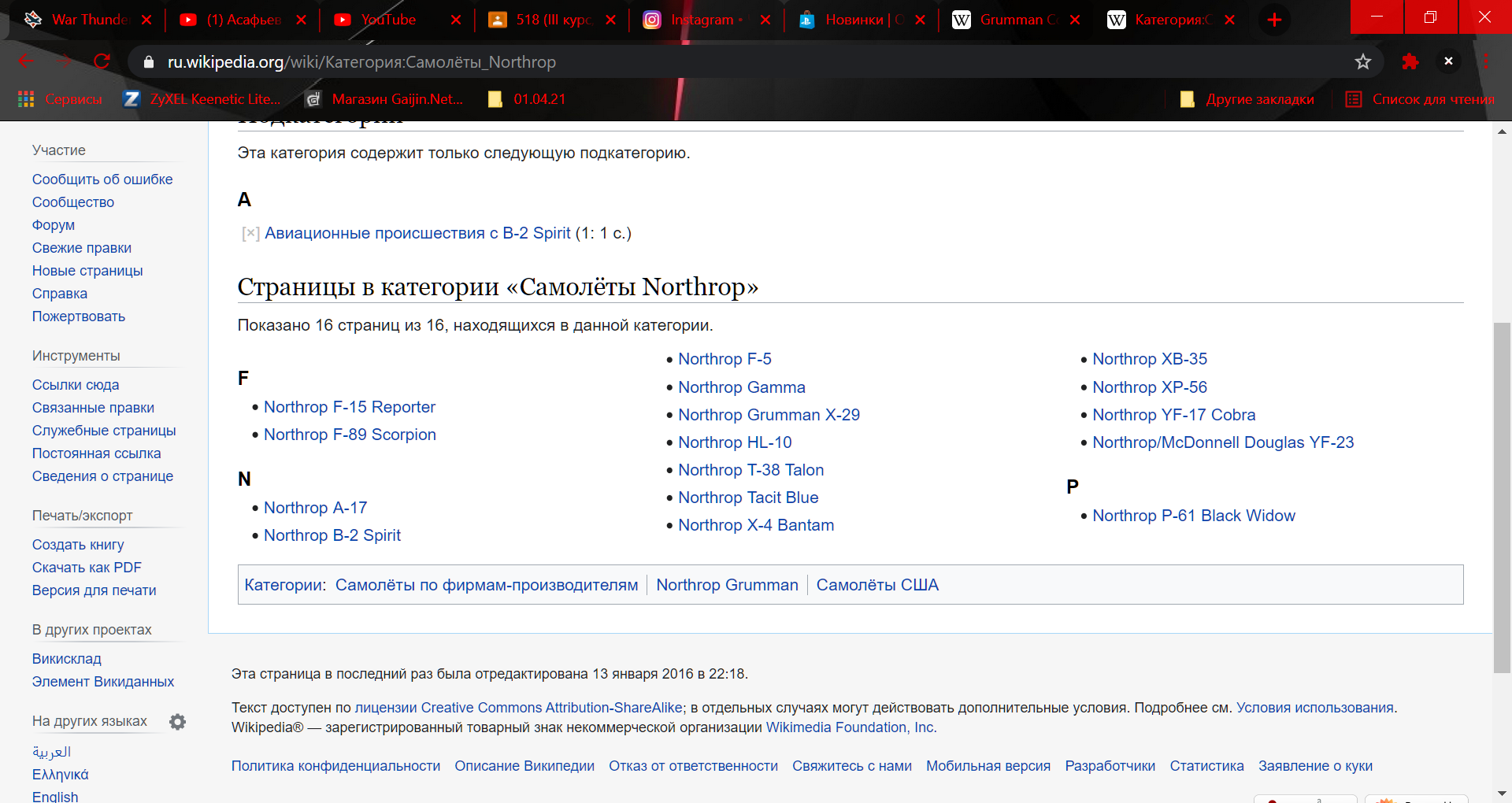Open Авиационные происшествия с B-2 Spirit link
This screenshot has width=1512, height=803.
[x=417, y=233]
